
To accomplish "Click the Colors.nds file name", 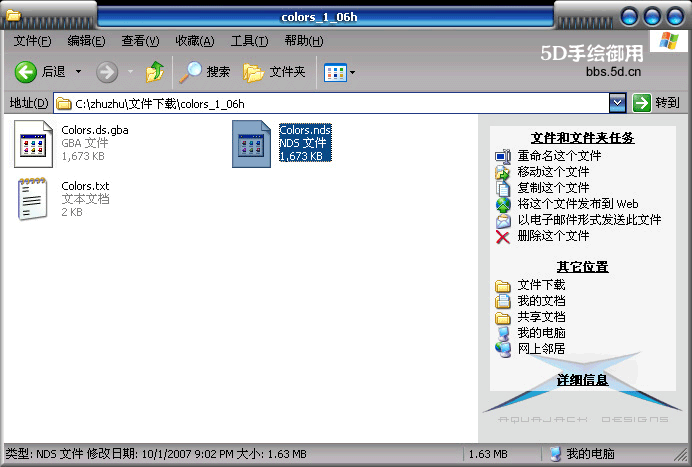I will tap(305, 130).
